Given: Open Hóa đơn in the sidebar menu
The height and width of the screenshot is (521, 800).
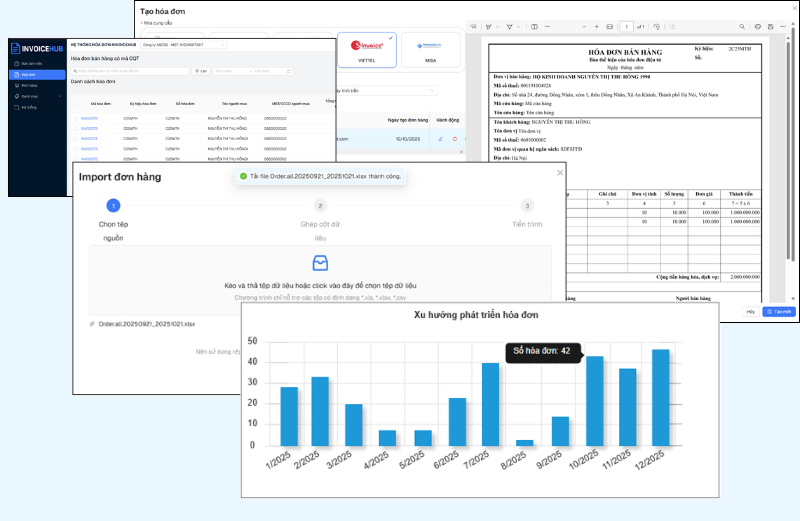Looking at the screenshot, I should click(29, 73).
